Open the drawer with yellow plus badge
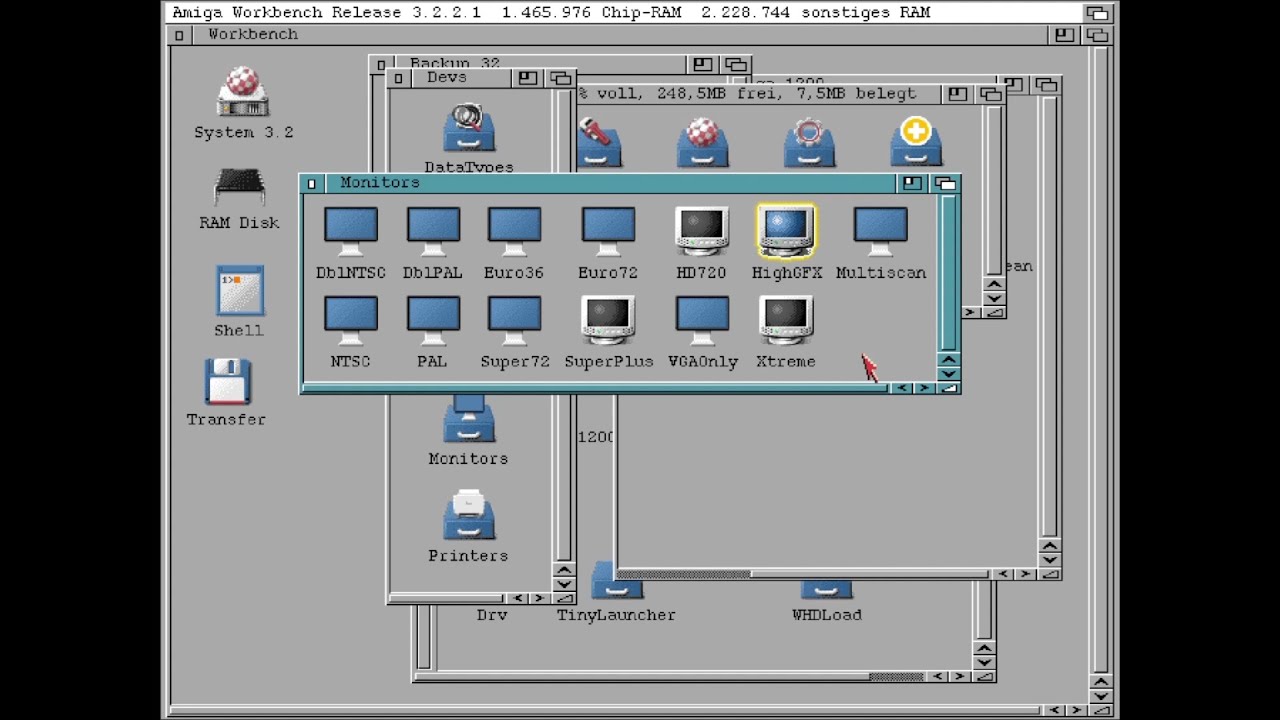 [x=916, y=142]
